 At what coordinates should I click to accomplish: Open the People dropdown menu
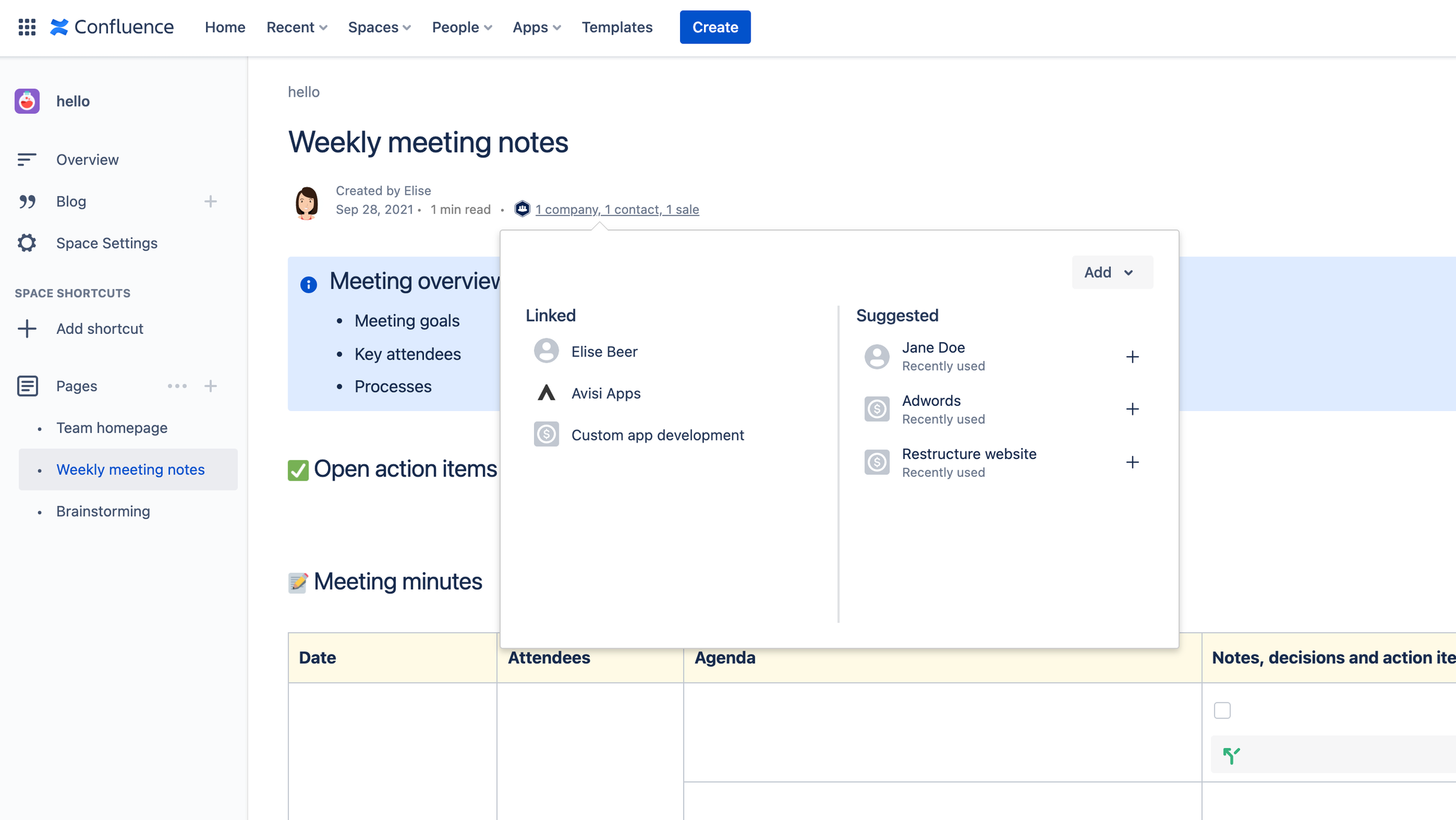(x=461, y=27)
